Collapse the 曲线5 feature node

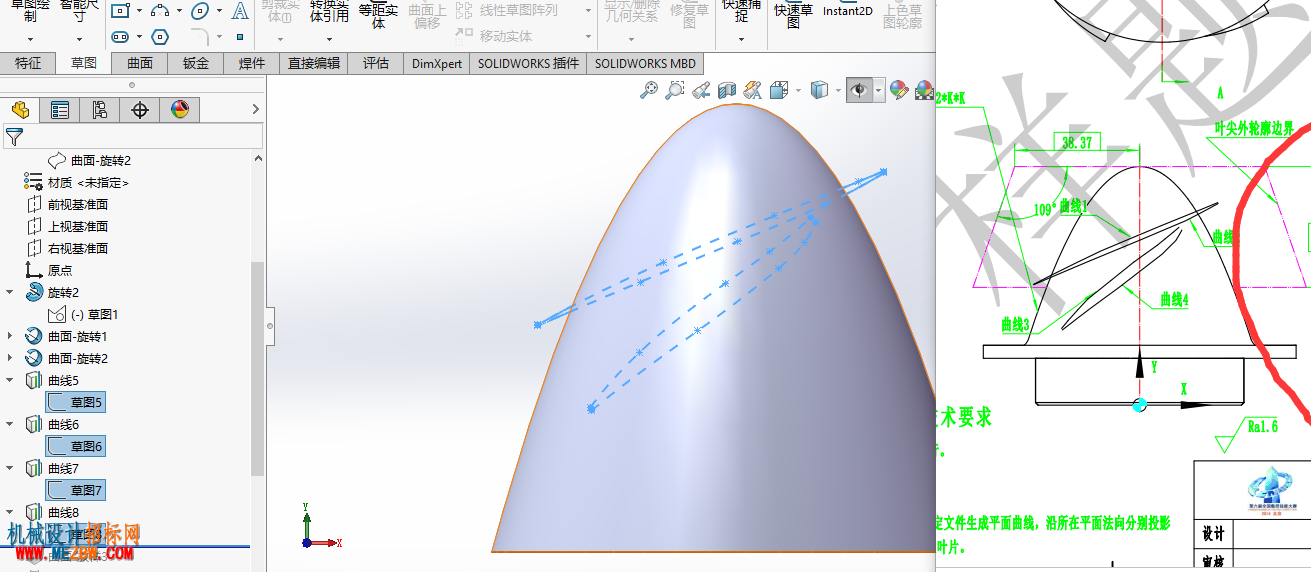(11, 380)
